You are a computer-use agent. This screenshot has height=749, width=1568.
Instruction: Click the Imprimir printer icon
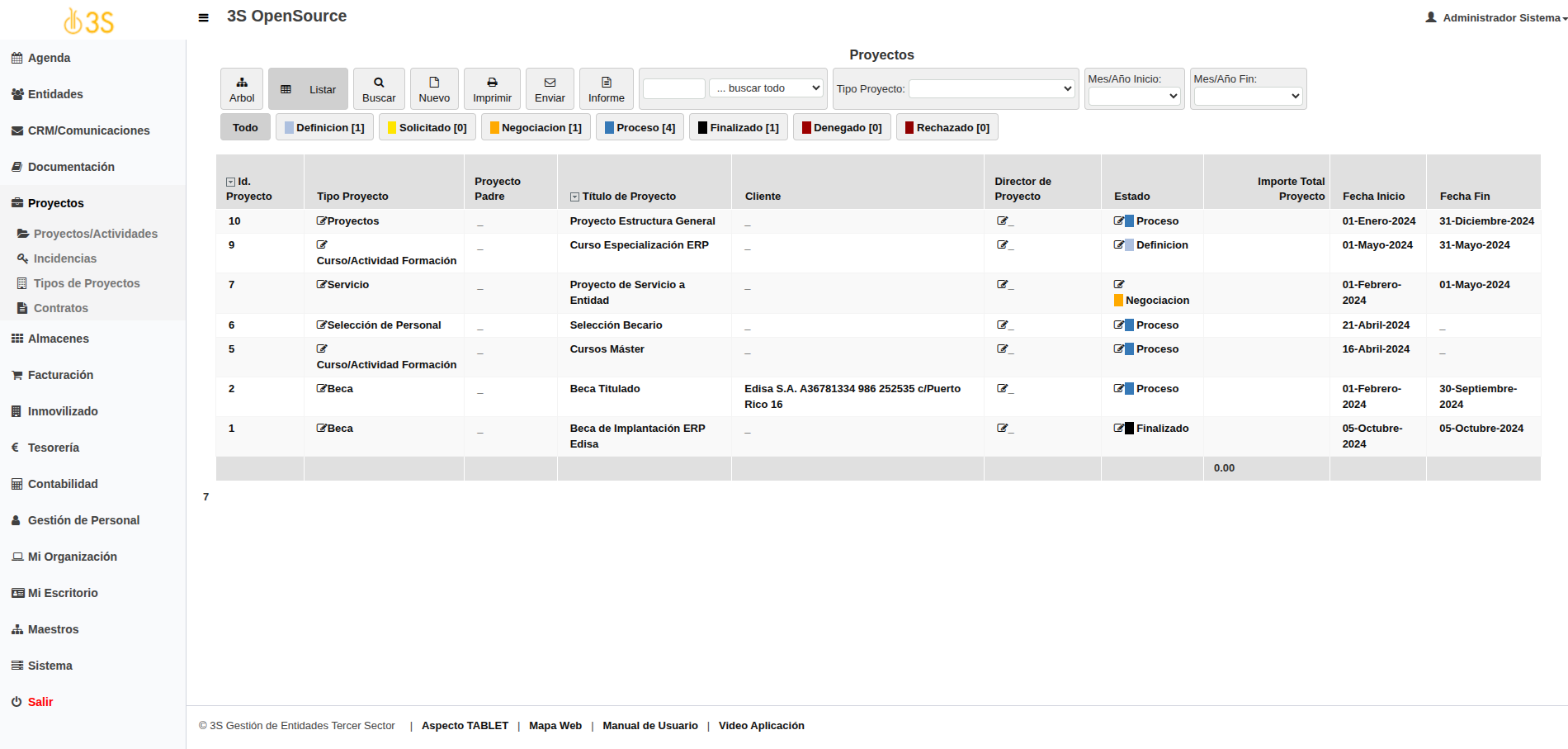click(x=492, y=83)
